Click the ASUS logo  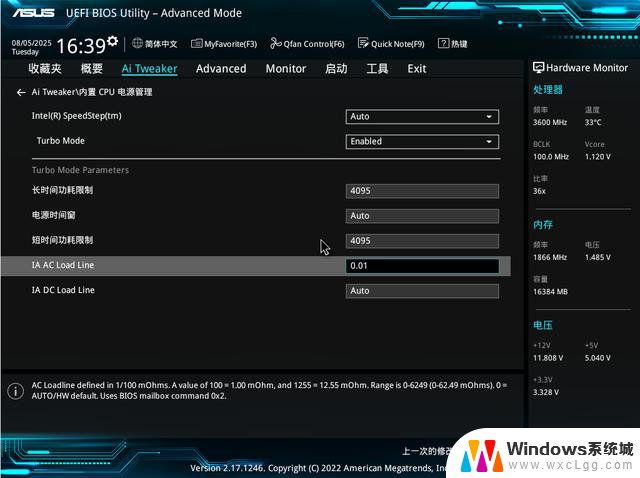33,13
